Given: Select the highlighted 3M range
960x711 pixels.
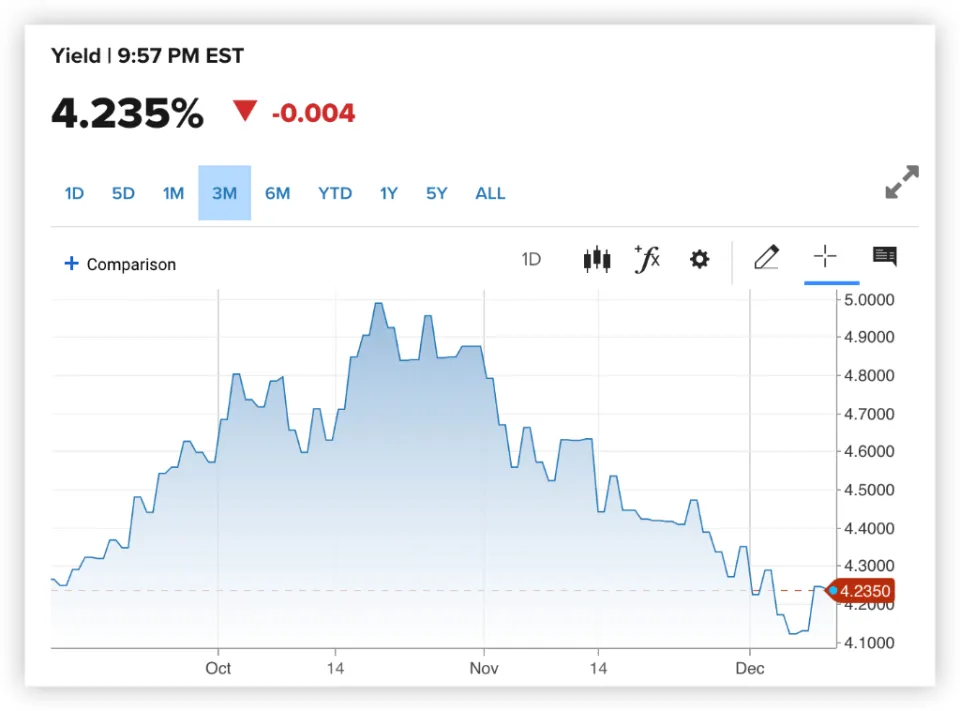Looking at the screenshot, I should (x=224, y=193).
